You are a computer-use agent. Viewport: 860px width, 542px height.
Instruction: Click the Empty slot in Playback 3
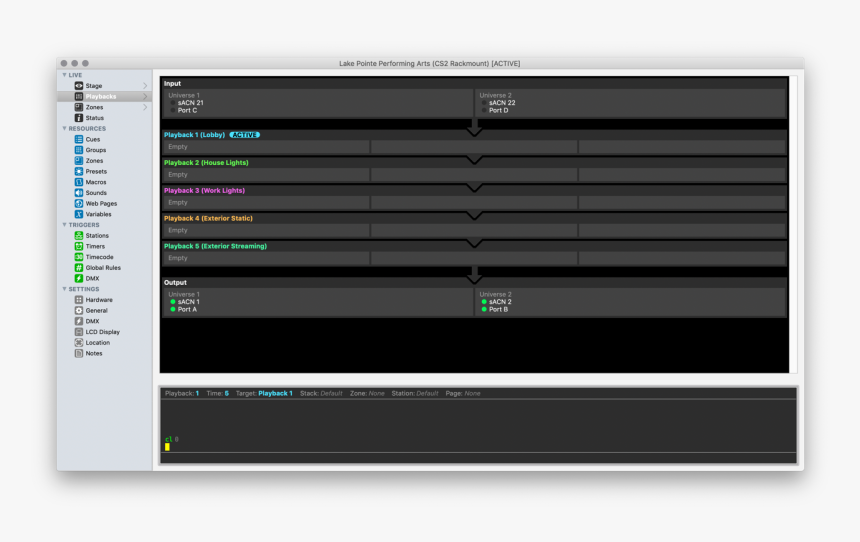(x=267, y=202)
